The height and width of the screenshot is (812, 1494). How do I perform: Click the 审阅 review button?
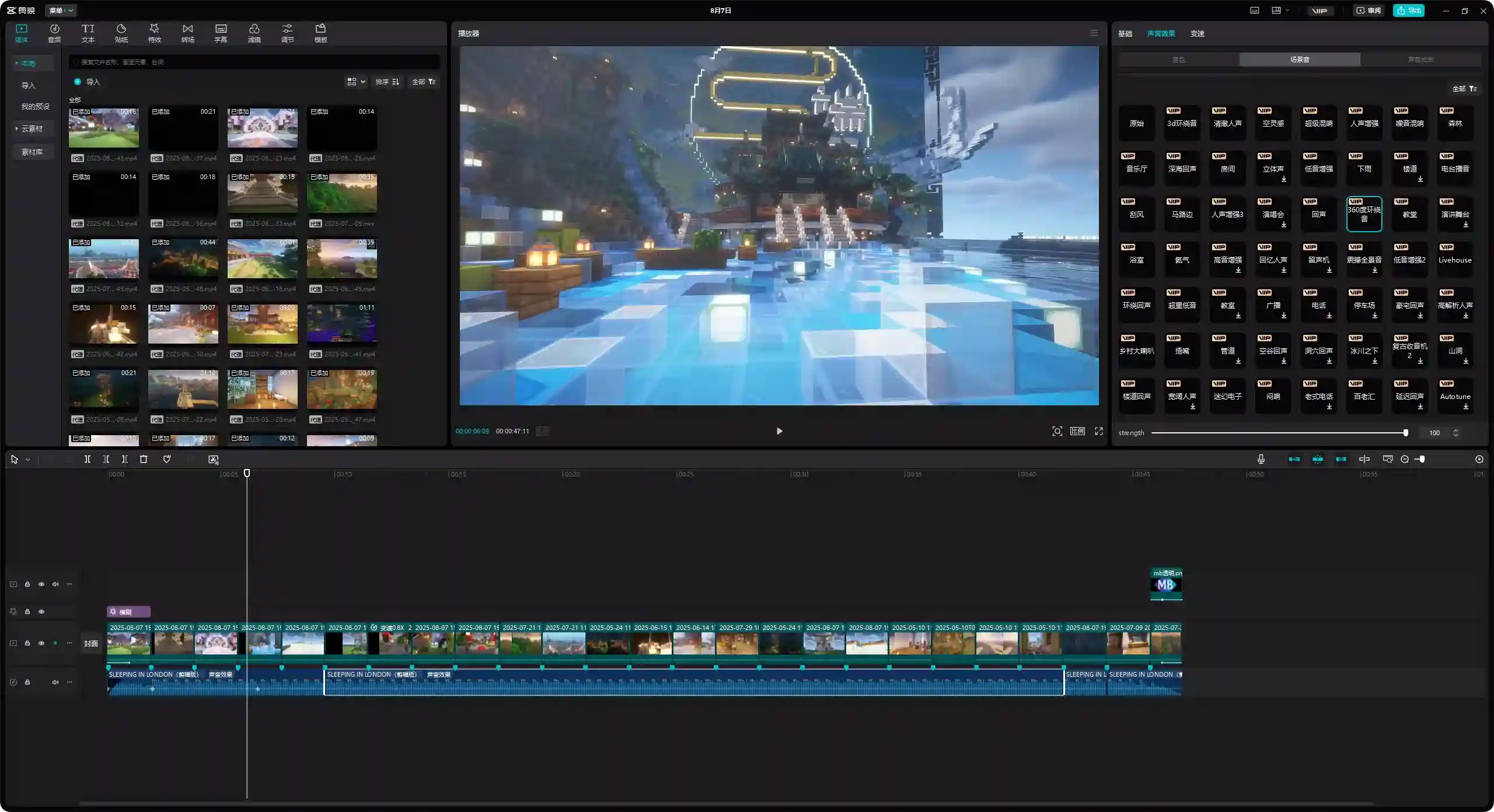pos(1368,10)
